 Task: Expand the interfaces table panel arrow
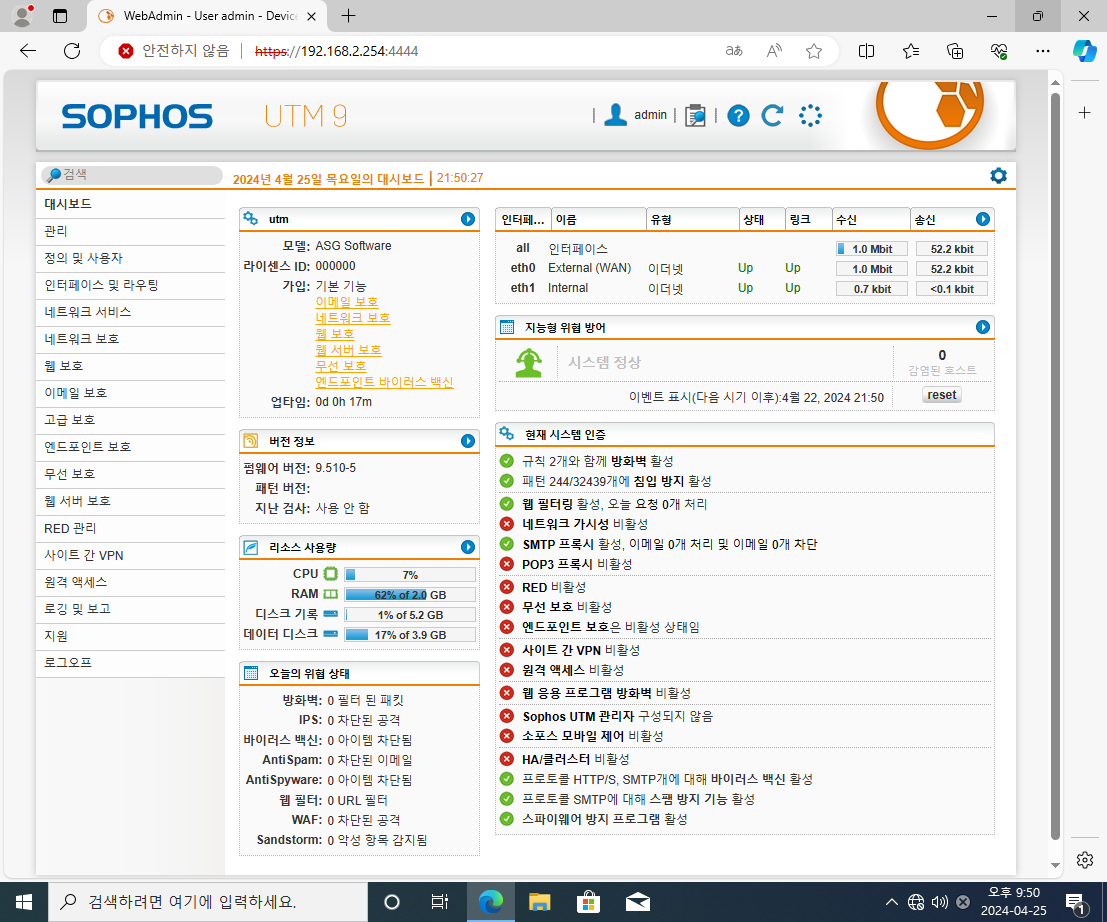pyautogui.click(x=983, y=219)
